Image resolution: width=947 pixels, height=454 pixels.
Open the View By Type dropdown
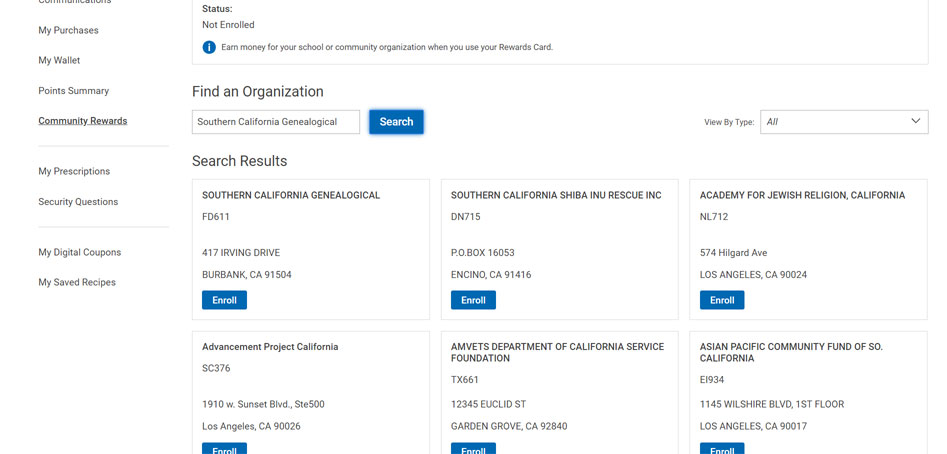[x=844, y=122]
